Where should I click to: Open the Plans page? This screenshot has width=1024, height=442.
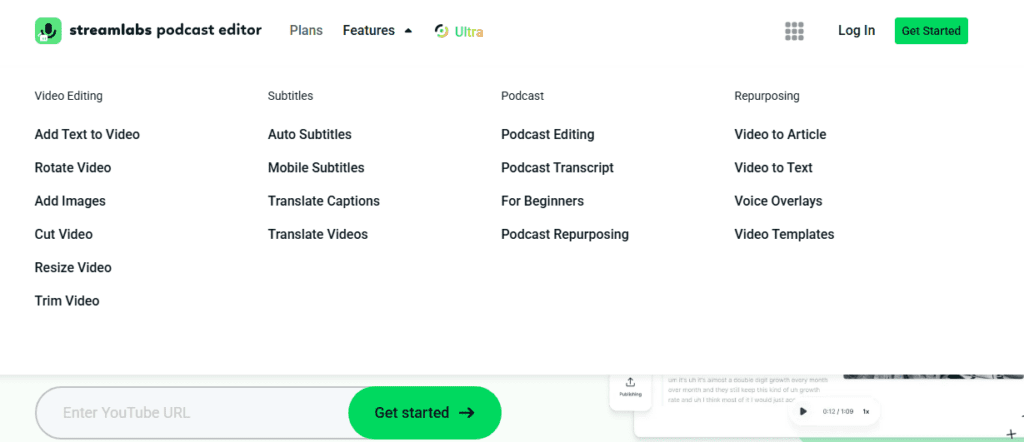click(x=306, y=31)
